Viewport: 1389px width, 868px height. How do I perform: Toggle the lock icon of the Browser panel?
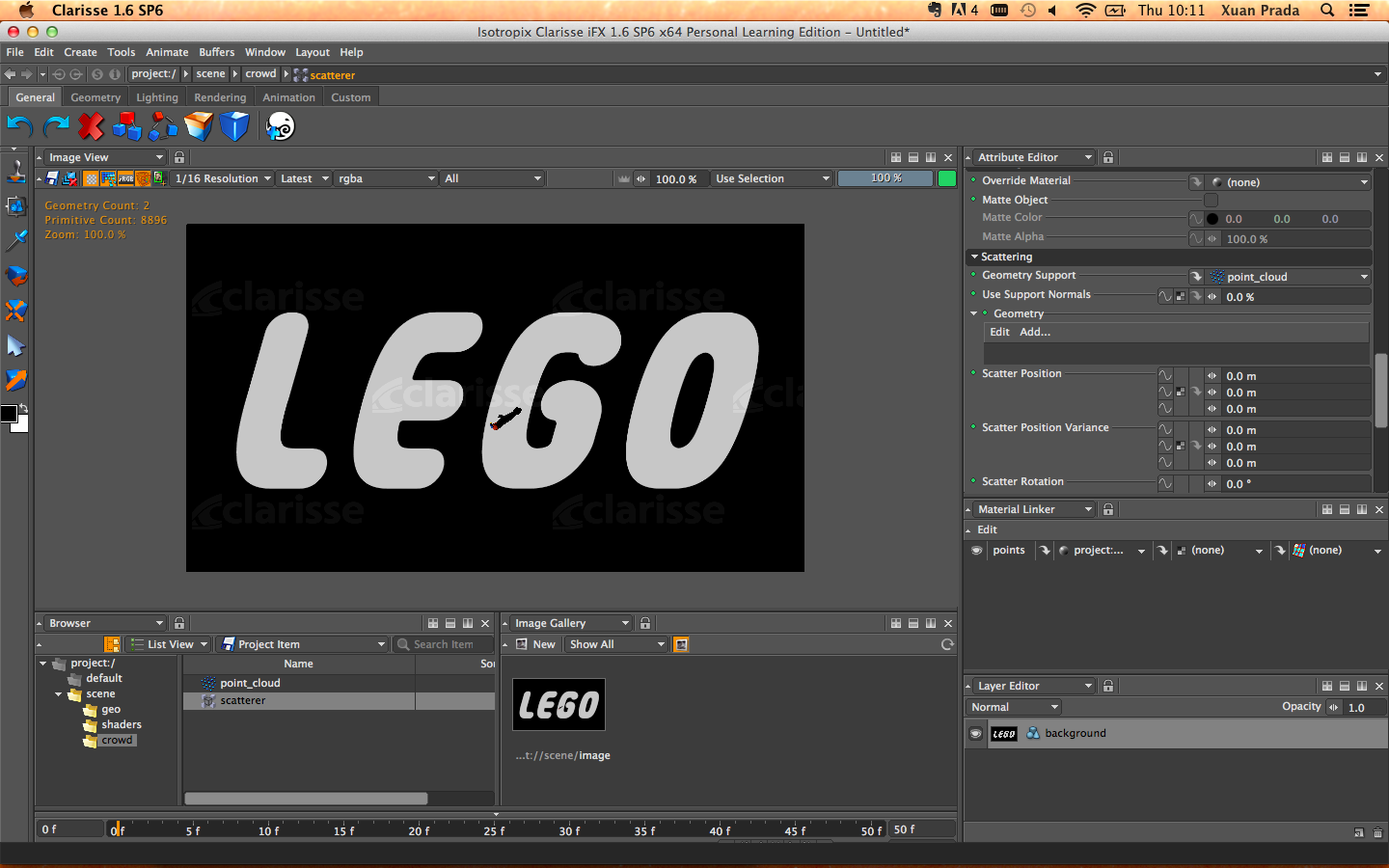[179, 623]
